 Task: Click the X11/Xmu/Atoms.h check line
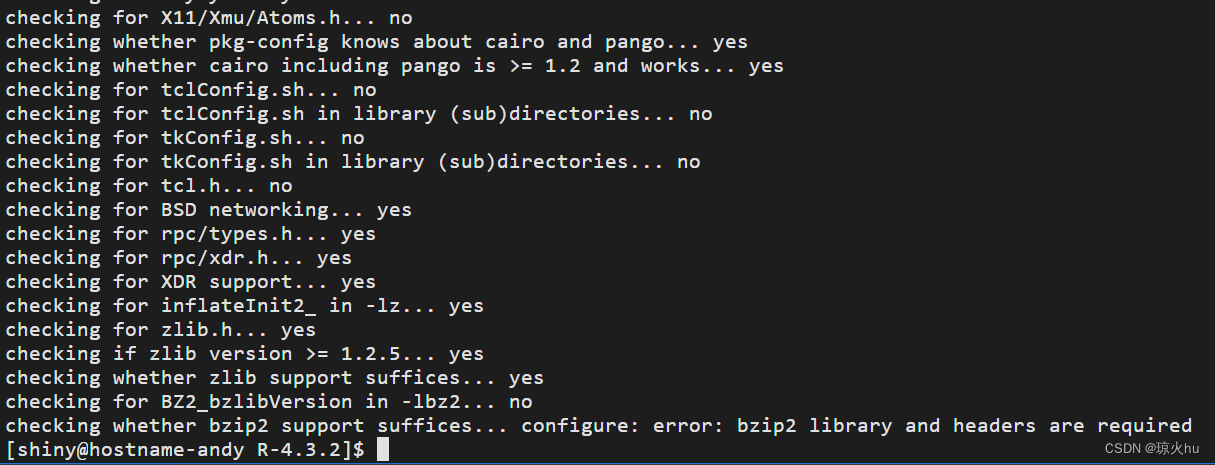coord(208,18)
